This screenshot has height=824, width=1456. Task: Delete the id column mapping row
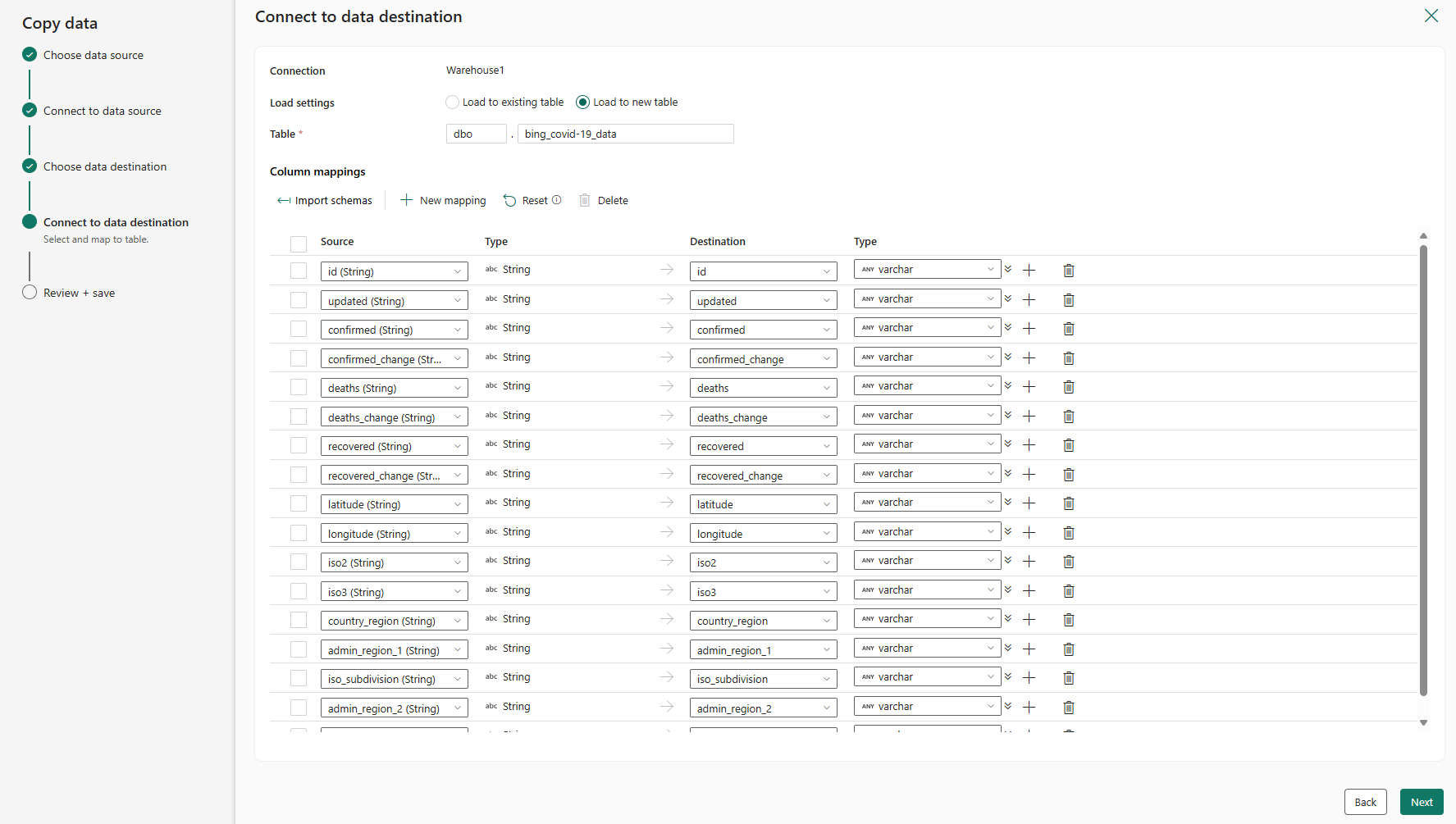click(1069, 271)
